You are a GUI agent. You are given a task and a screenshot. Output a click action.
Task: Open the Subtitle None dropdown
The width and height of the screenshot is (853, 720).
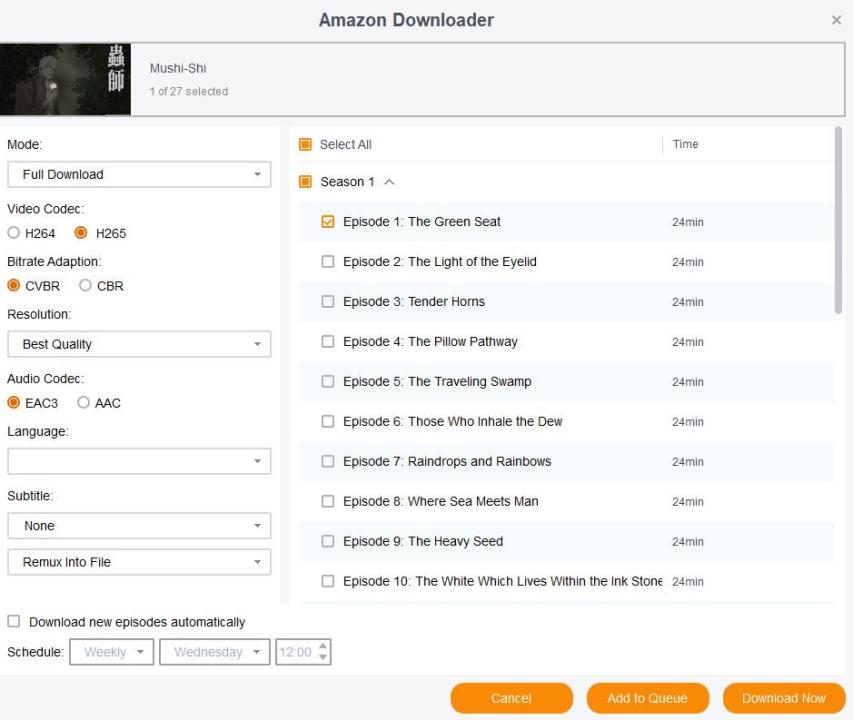139,526
